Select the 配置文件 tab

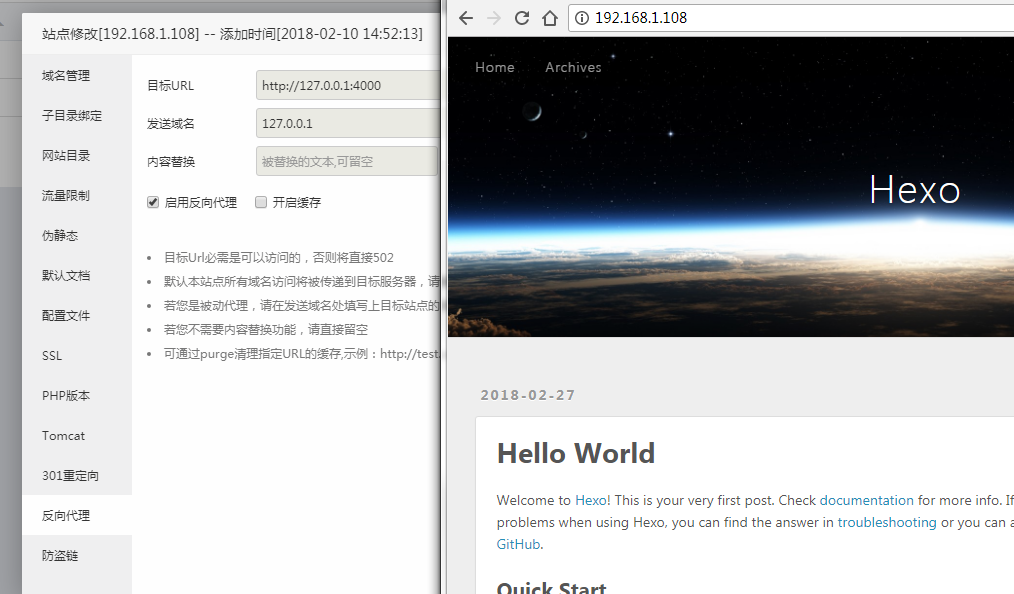click(x=76, y=316)
